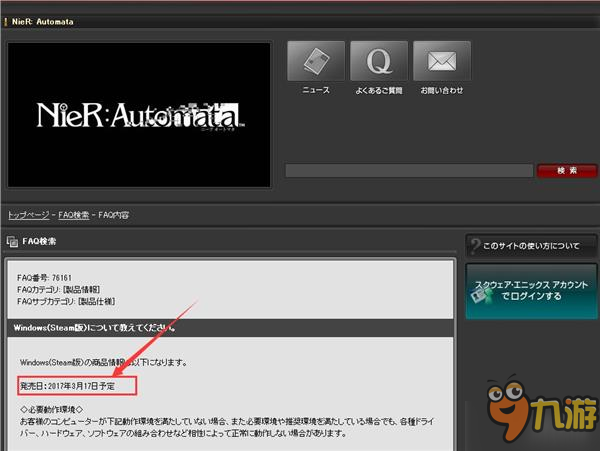Click the NieR:Automata banner logo
600x451 pixels.
[x=139, y=114]
